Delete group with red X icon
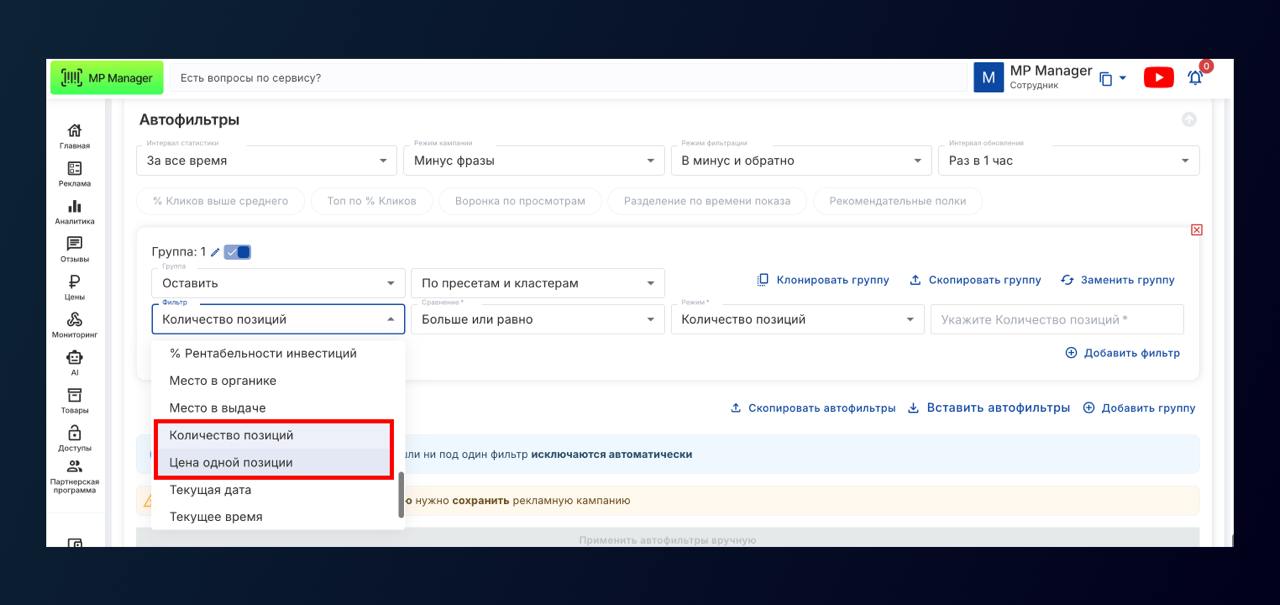 click(x=1196, y=230)
